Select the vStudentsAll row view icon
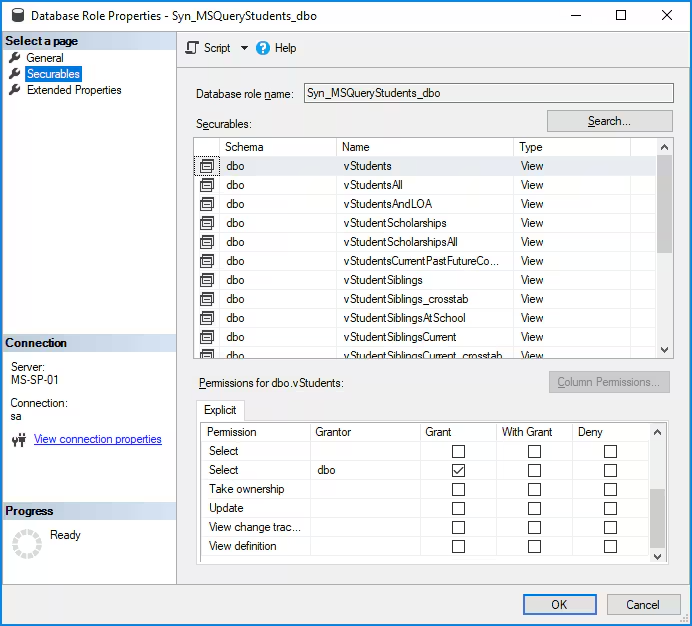 click(207, 185)
